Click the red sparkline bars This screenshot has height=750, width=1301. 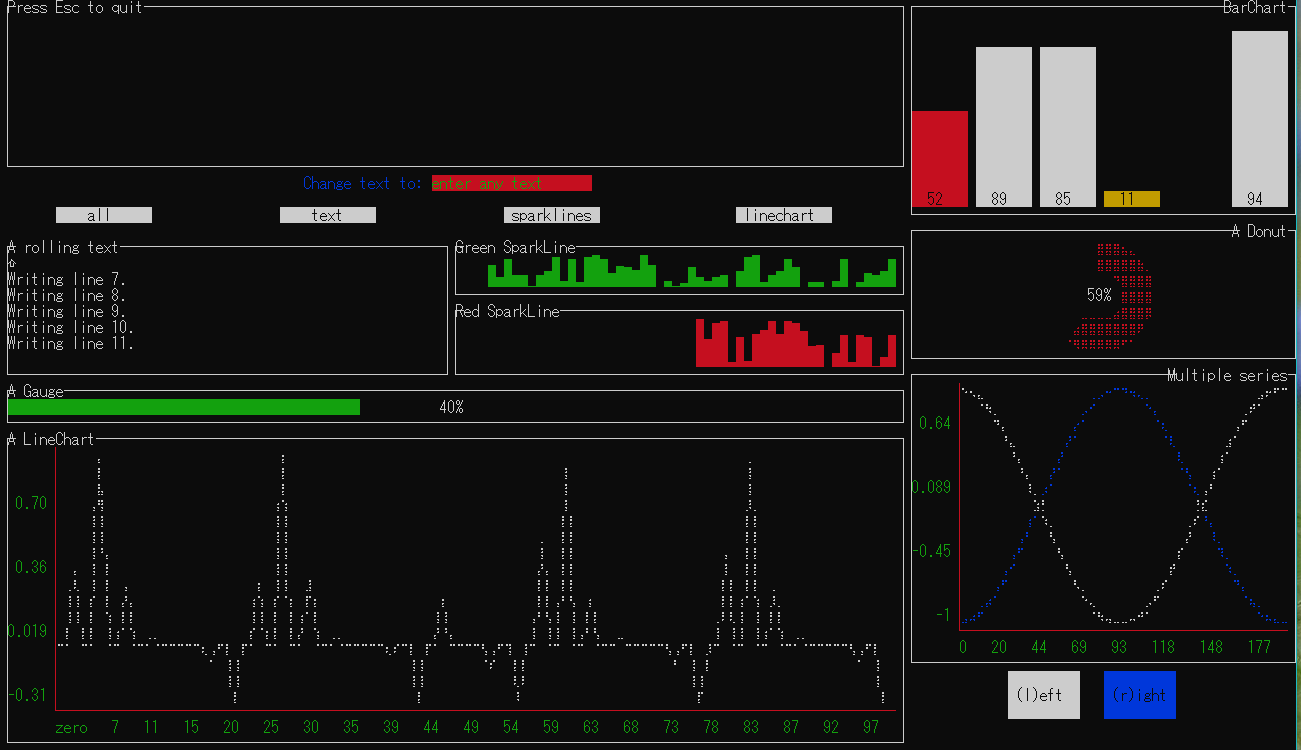coord(796,343)
